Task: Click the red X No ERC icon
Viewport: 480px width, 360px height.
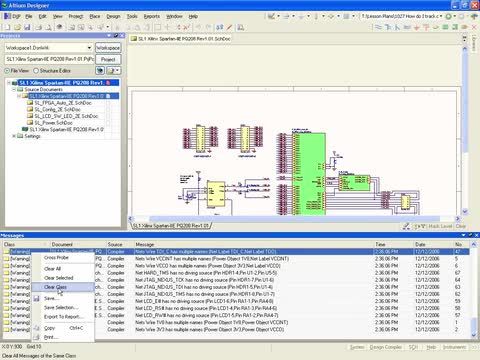Action: pyautogui.click(x=474, y=27)
